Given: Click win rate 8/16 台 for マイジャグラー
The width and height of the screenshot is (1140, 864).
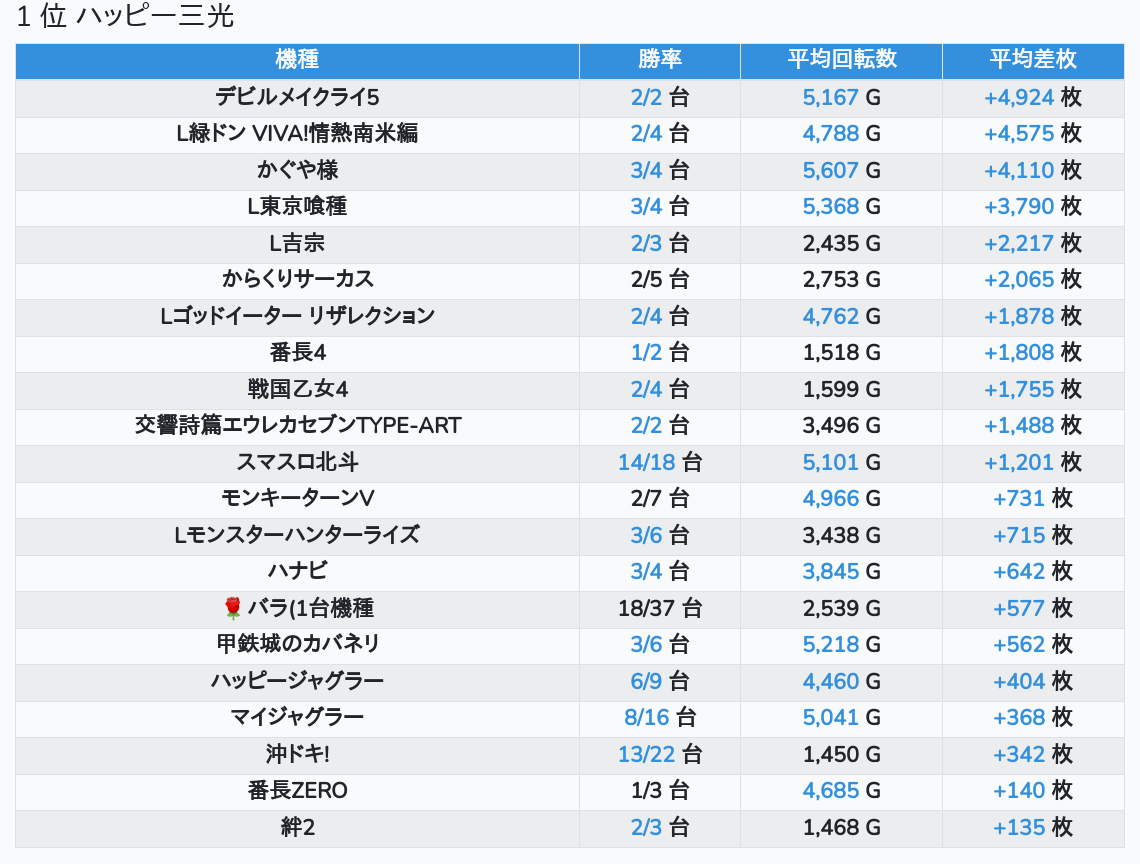Looking at the screenshot, I should [659, 718].
